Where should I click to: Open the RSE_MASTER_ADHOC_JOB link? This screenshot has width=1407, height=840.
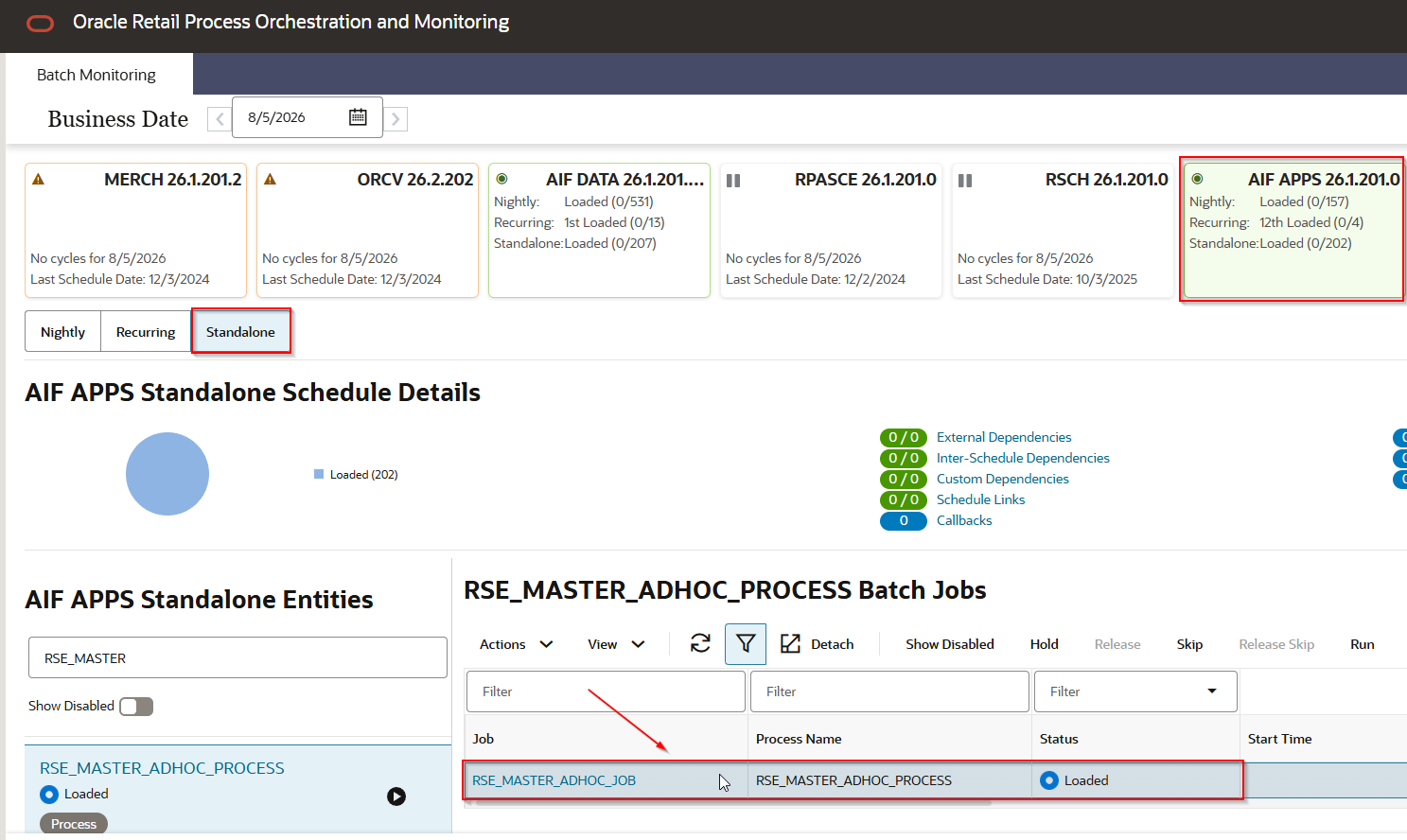click(554, 780)
